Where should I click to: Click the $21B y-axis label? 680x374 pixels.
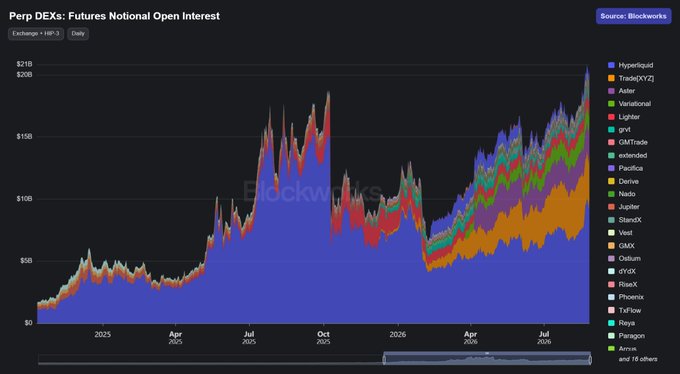pos(24,64)
